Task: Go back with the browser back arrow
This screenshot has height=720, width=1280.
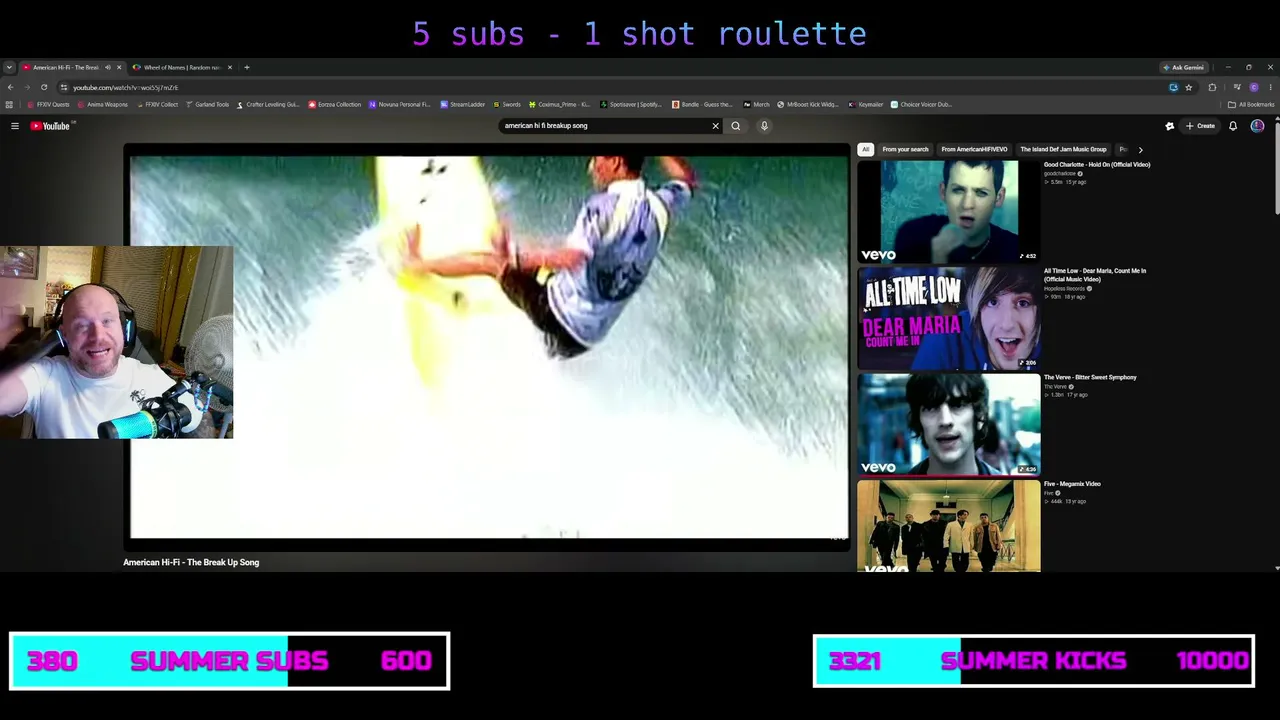Action: pos(10,87)
